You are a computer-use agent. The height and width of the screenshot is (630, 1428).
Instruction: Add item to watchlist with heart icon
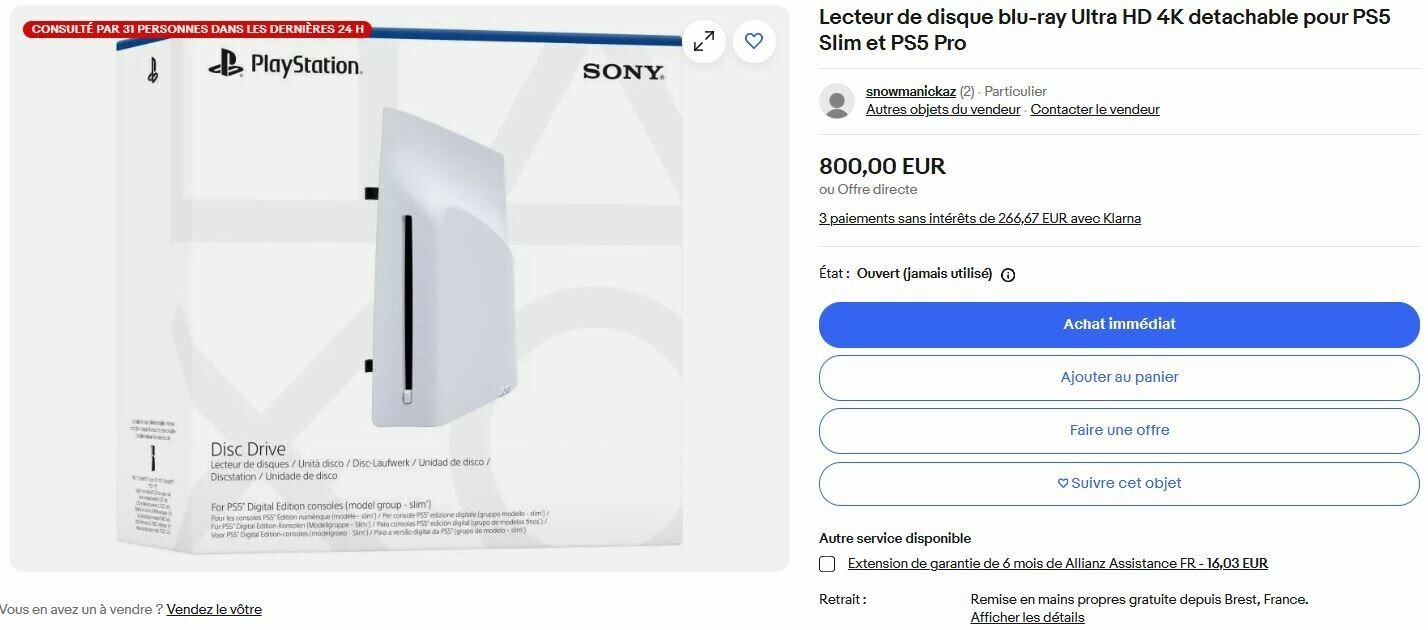pos(754,41)
